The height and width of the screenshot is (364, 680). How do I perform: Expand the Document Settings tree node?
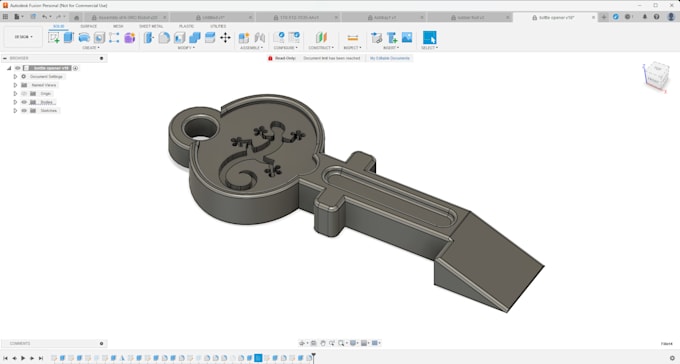point(15,76)
